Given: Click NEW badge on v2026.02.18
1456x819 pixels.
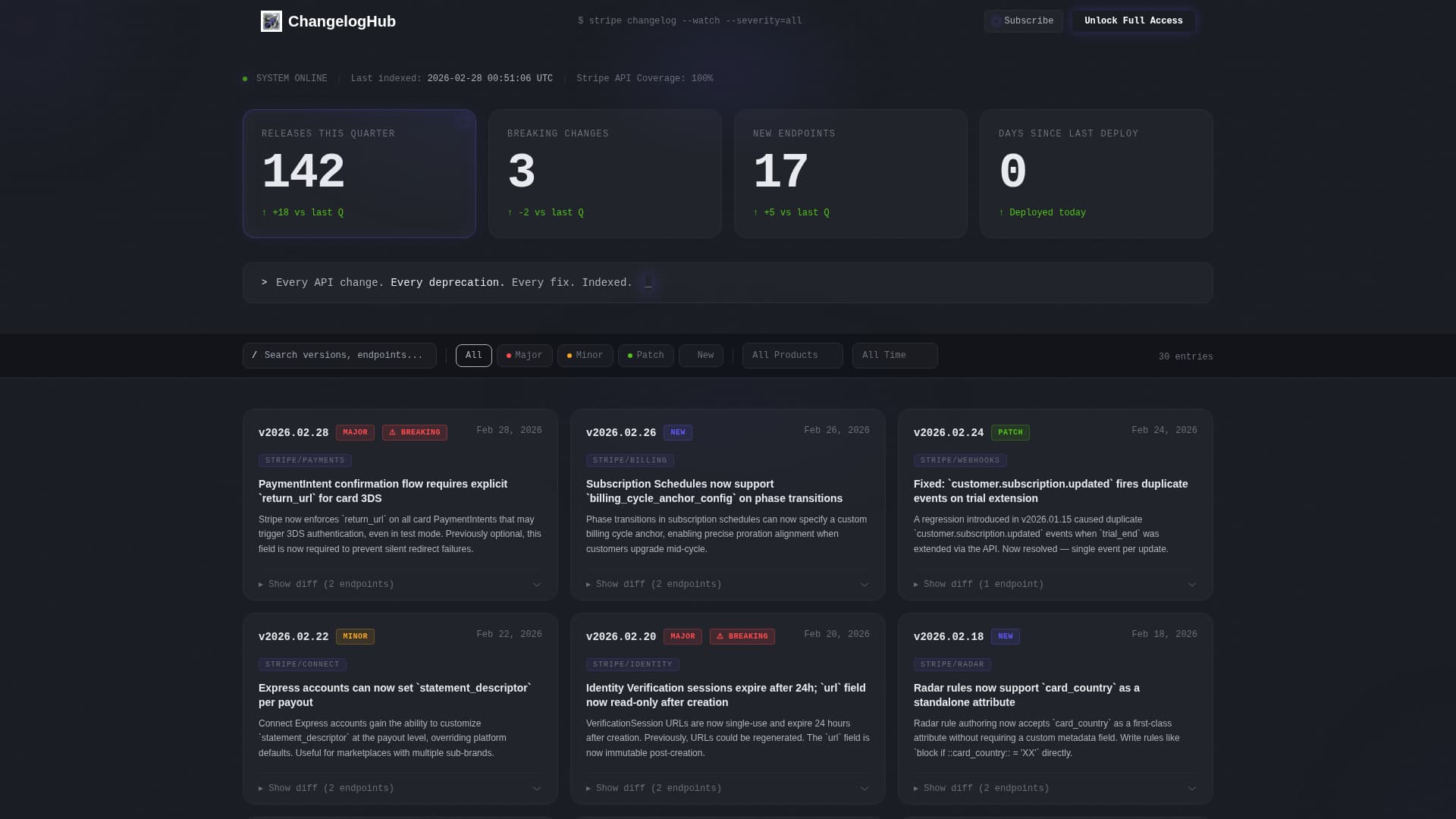Looking at the screenshot, I should (1006, 636).
